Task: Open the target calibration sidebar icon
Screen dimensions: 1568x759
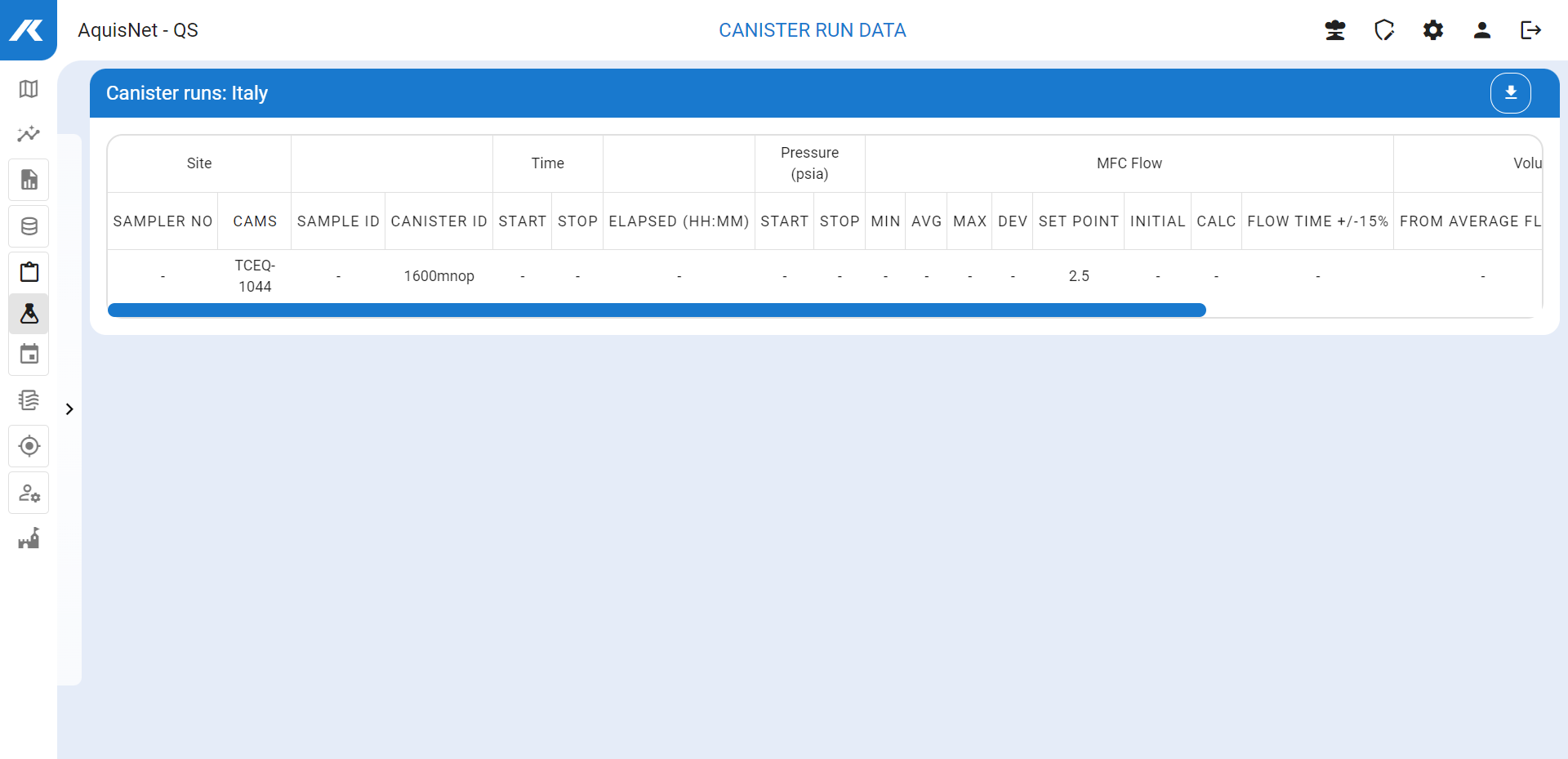Action: click(x=29, y=446)
